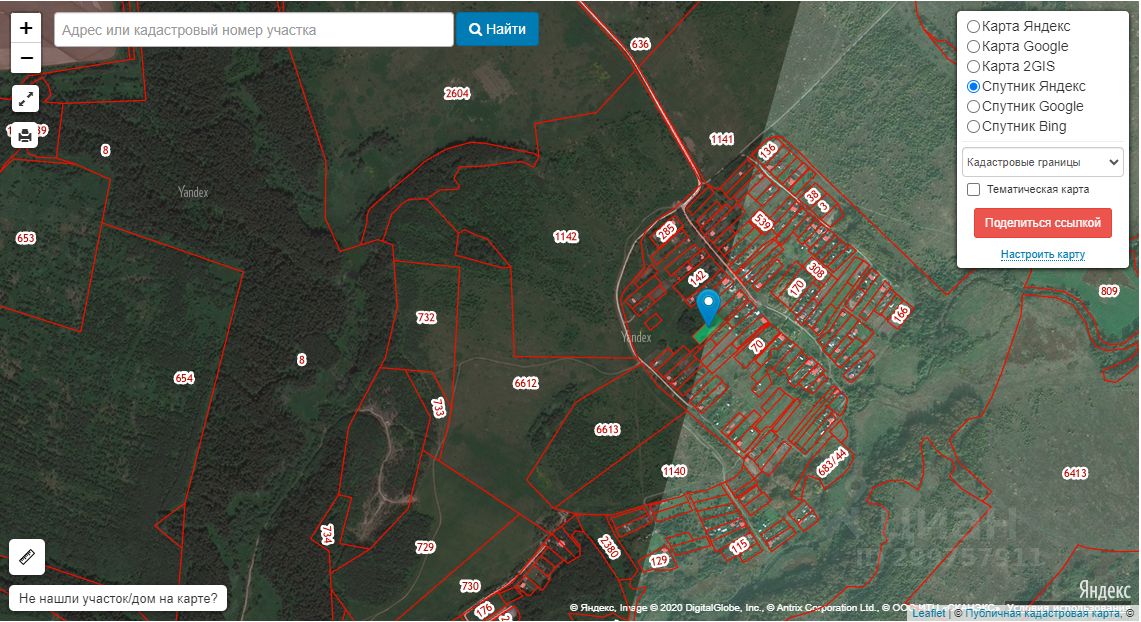This screenshot has width=1141, height=622.
Task: Click Не нашли участок/дом на карте? button
Action: point(118,599)
